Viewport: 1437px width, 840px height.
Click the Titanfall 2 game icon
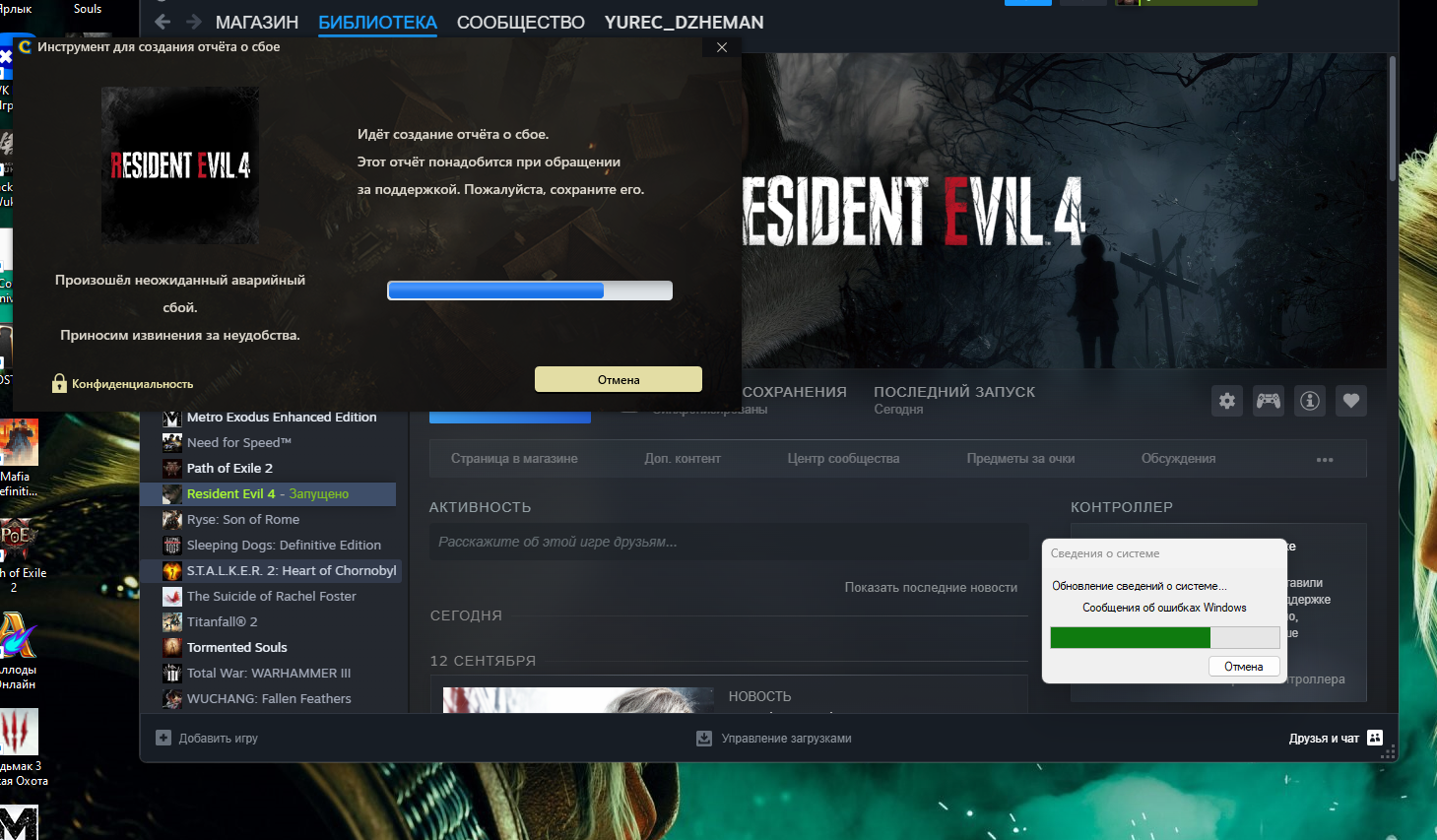tap(172, 622)
